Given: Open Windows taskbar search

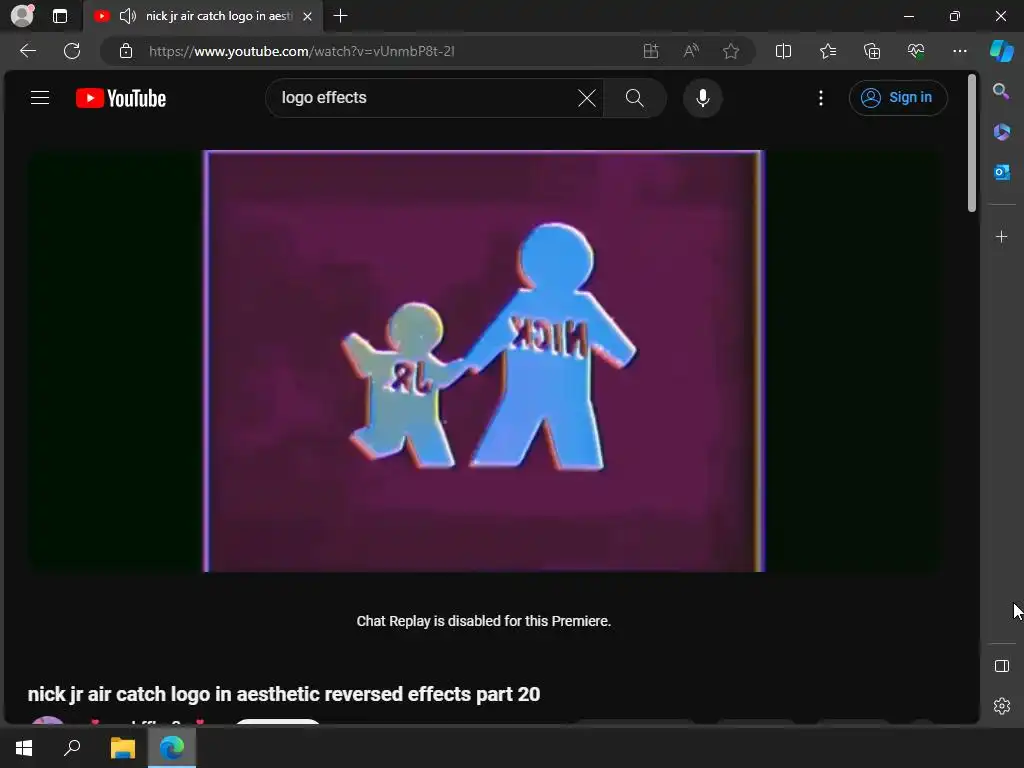Looking at the screenshot, I should tap(72, 748).
